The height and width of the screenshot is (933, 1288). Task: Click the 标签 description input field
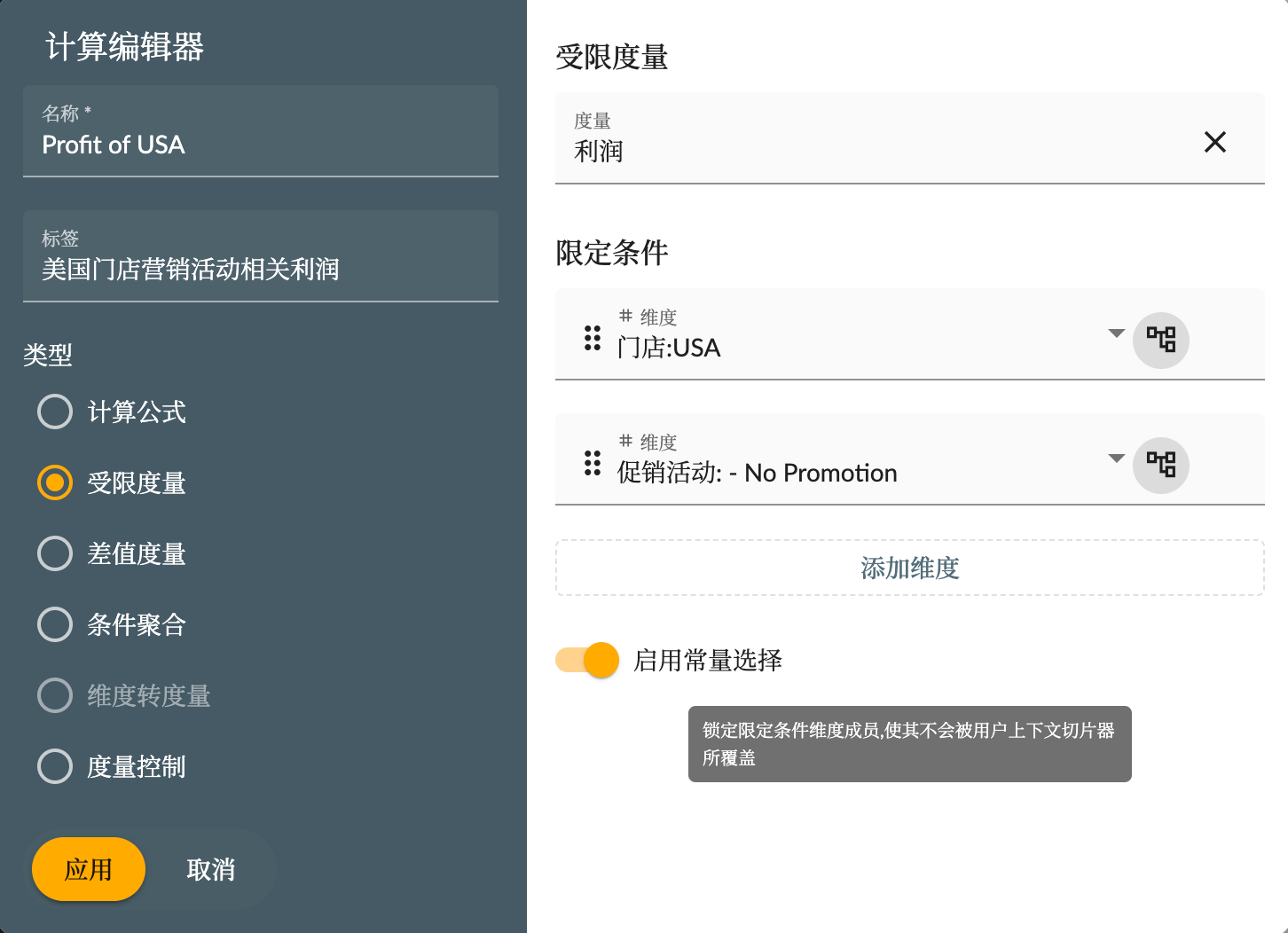pyautogui.click(x=260, y=268)
